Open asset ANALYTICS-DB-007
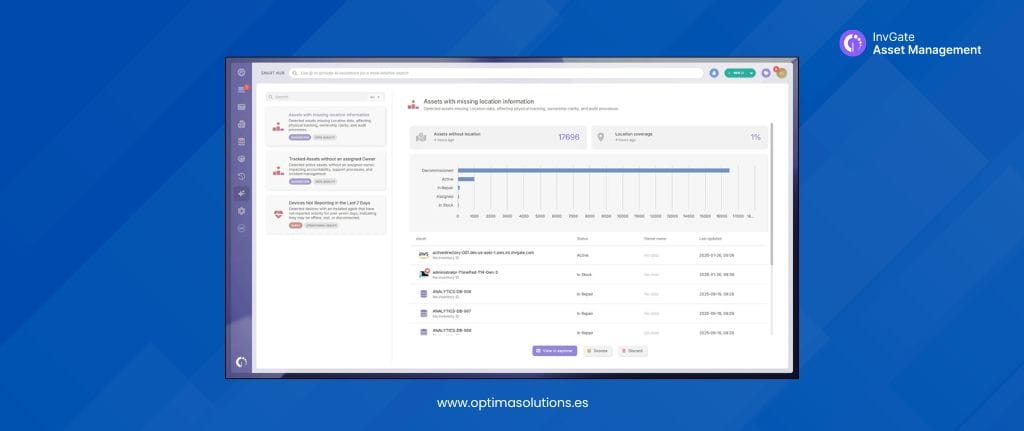Viewport: 1024px width, 431px height. click(x=451, y=311)
